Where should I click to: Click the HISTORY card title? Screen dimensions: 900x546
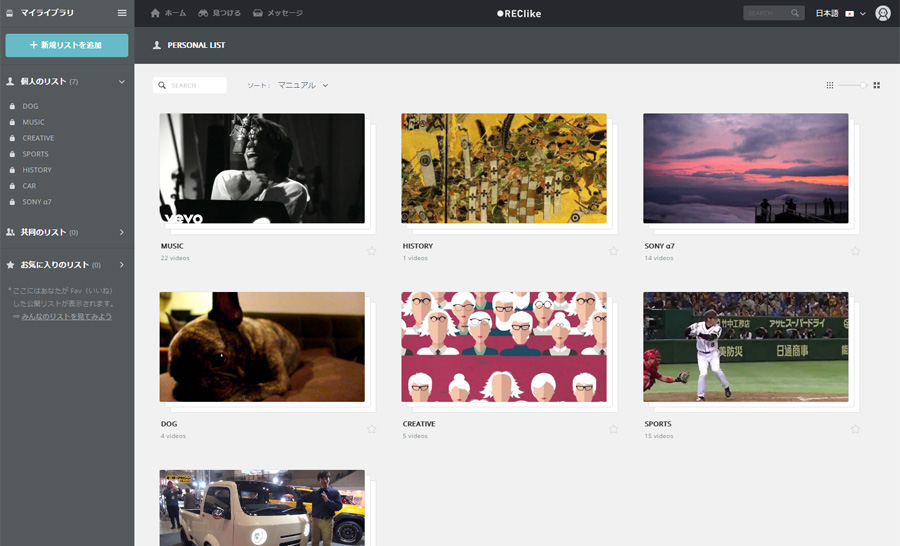pyautogui.click(x=418, y=246)
